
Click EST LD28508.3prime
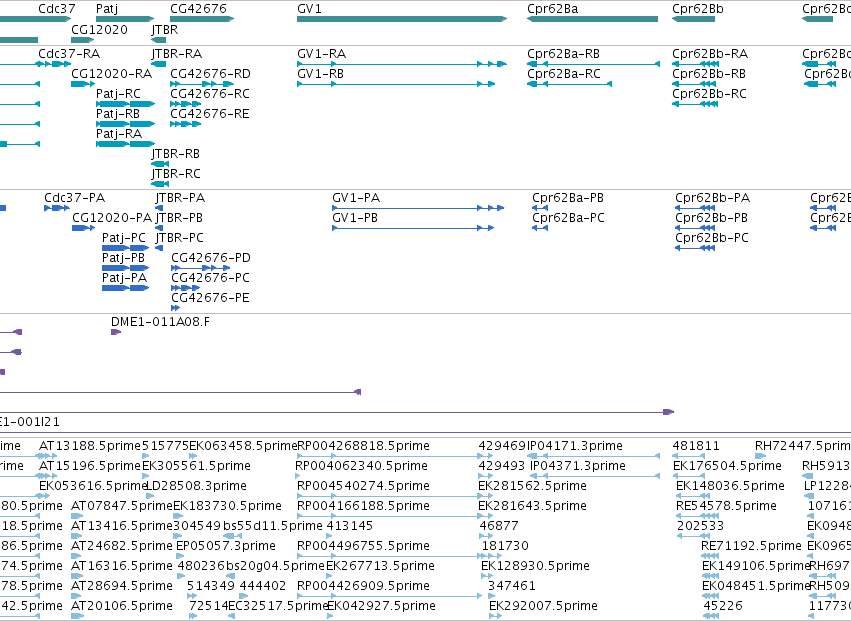click(196, 486)
